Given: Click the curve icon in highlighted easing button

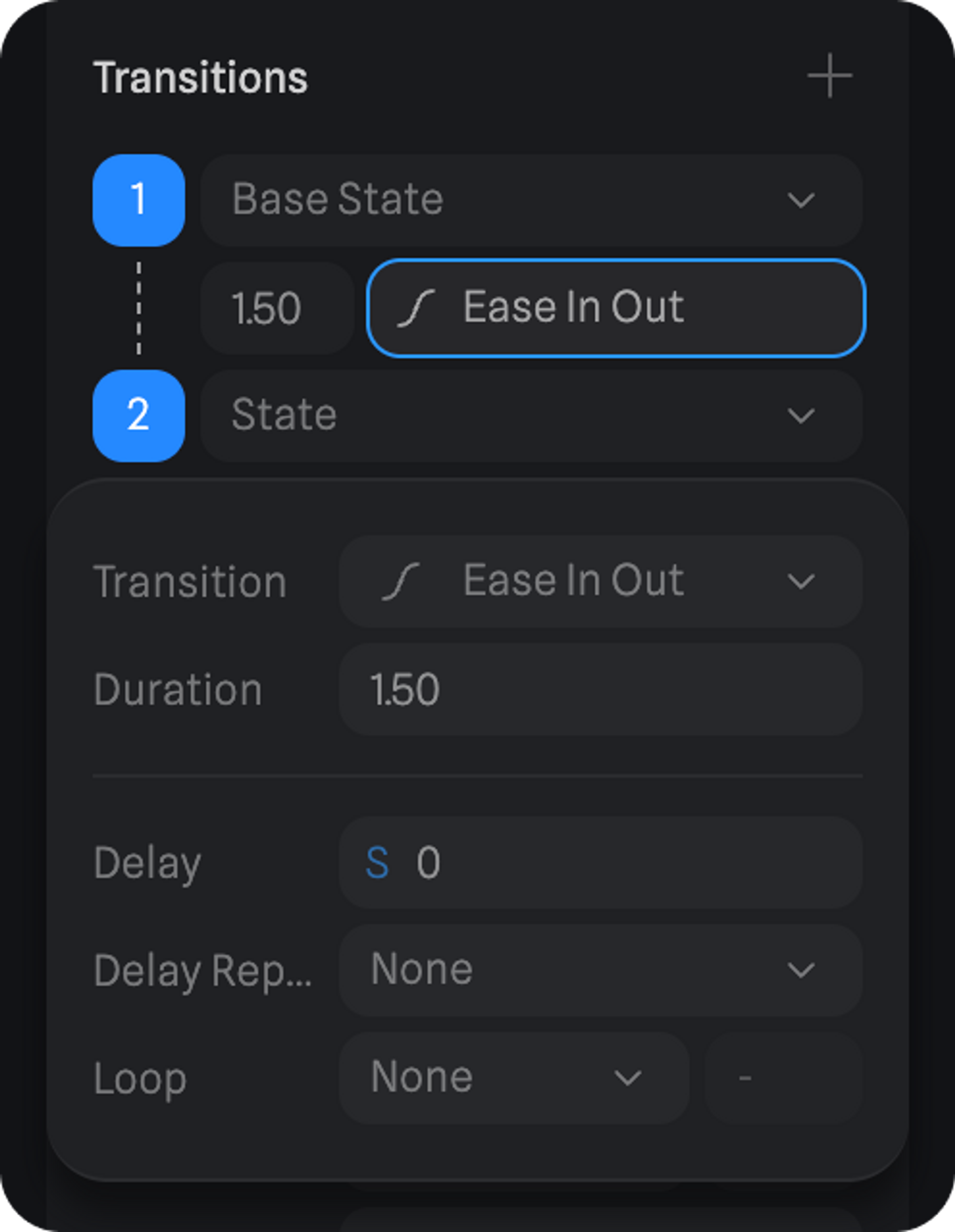Looking at the screenshot, I should (416, 308).
